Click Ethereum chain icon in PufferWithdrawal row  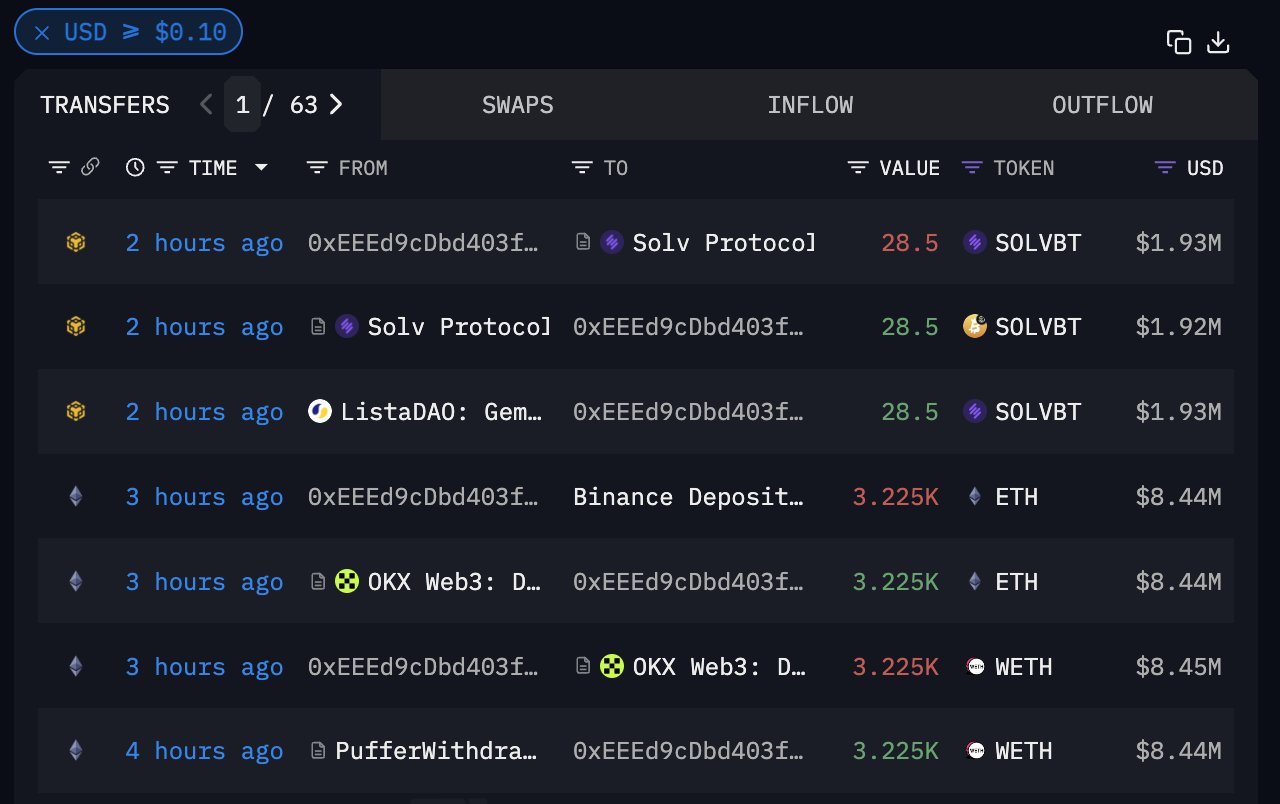(x=75, y=751)
